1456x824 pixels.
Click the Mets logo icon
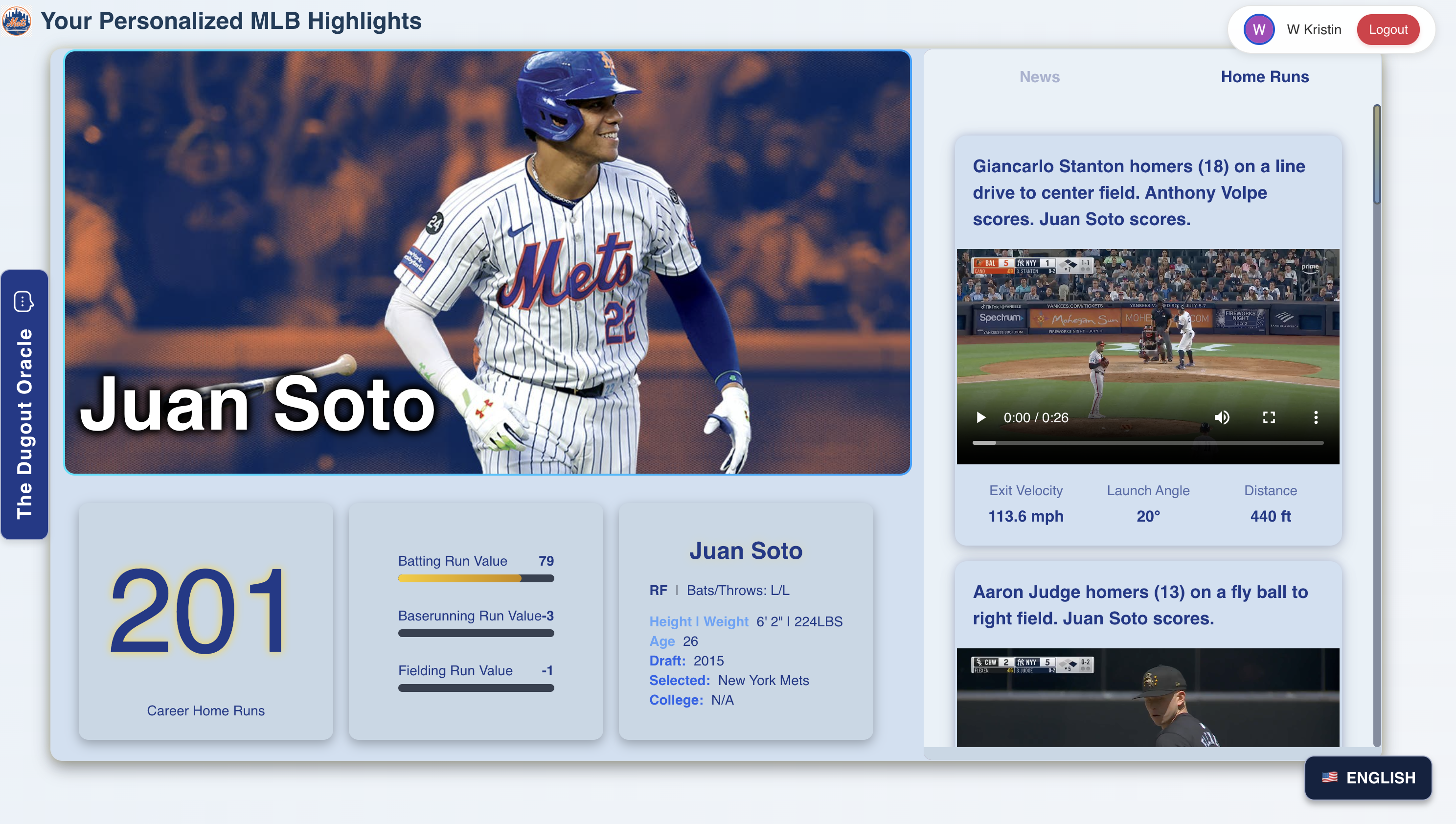pyautogui.click(x=17, y=22)
